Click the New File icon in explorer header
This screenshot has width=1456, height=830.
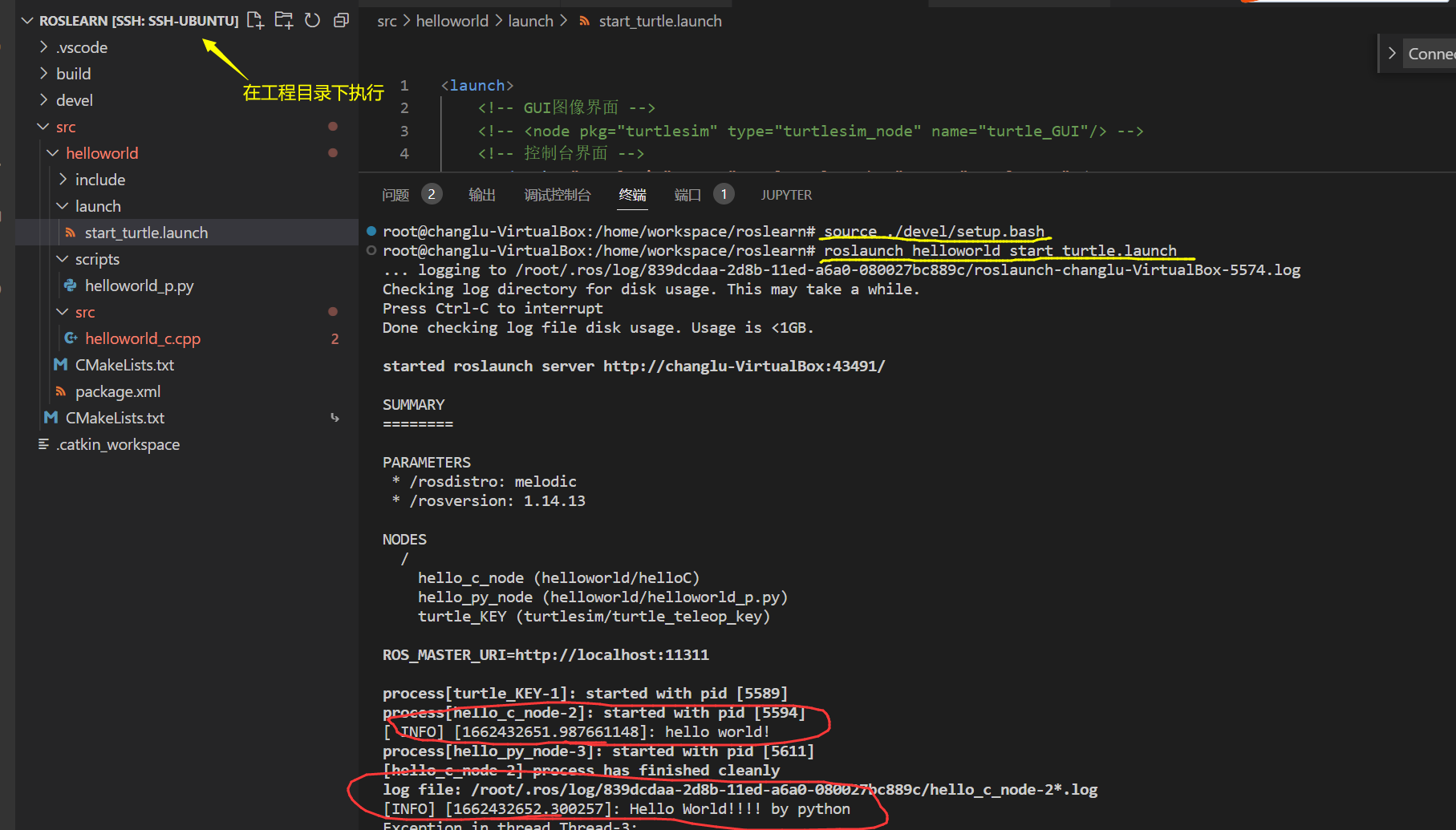pos(255,21)
